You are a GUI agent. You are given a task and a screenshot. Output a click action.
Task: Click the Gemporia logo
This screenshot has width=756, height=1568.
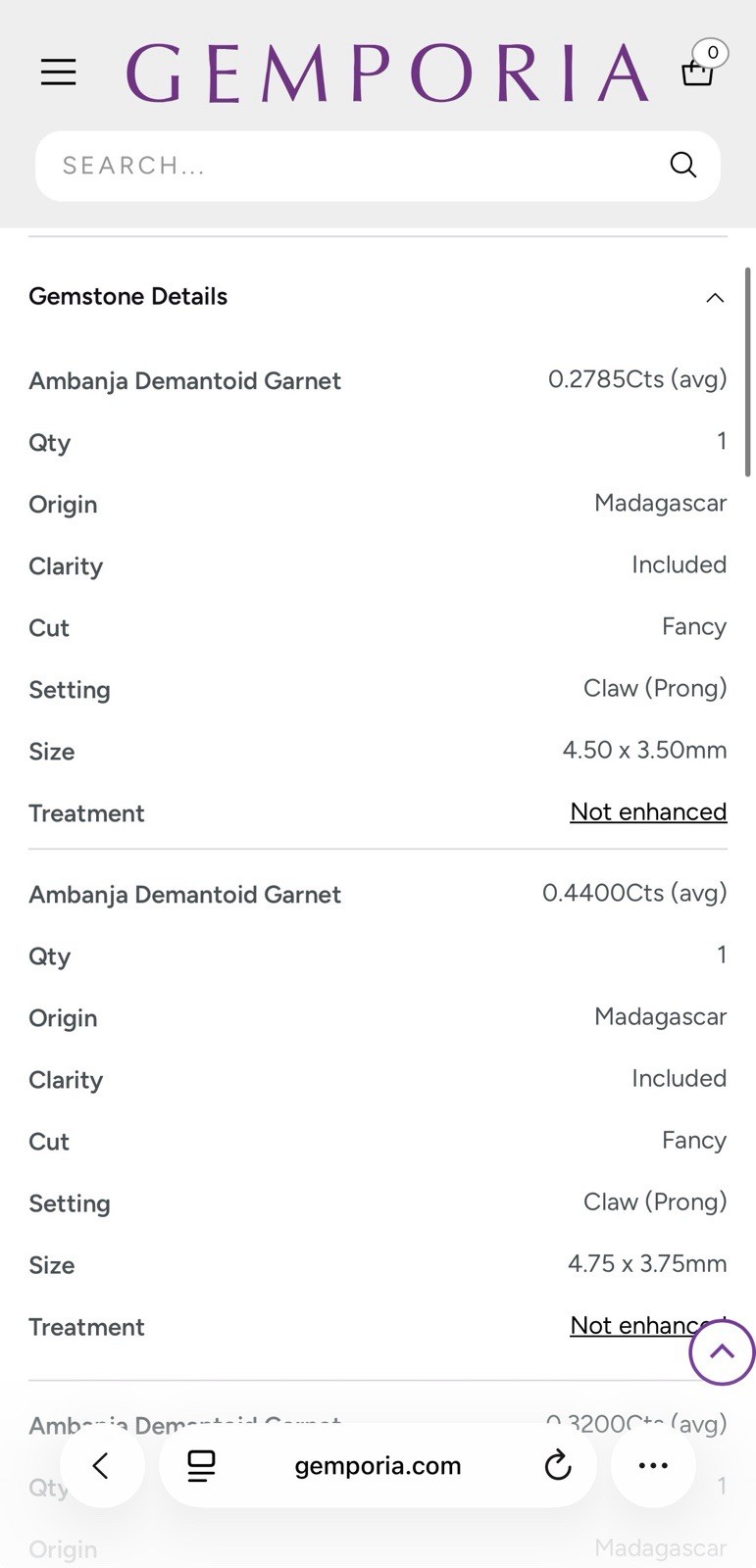(x=387, y=73)
